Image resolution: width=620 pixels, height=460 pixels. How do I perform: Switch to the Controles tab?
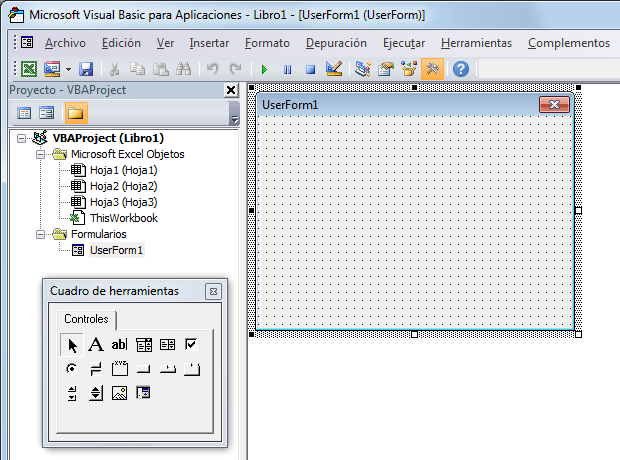click(86, 319)
